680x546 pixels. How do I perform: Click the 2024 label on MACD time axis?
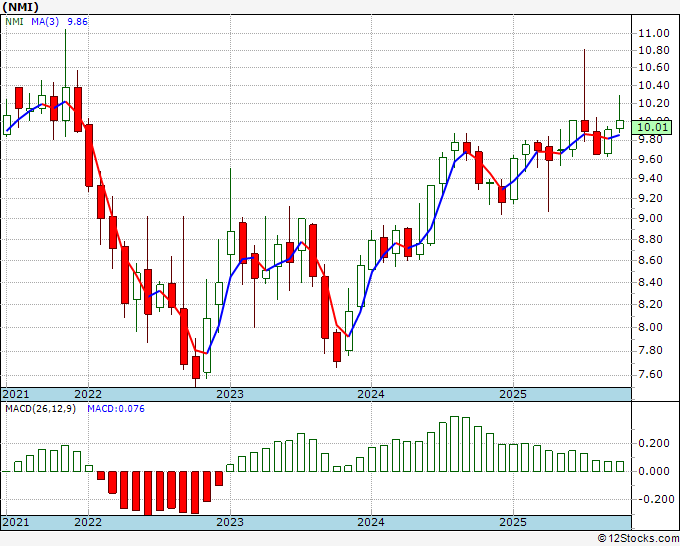pyautogui.click(x=371, y=522)
